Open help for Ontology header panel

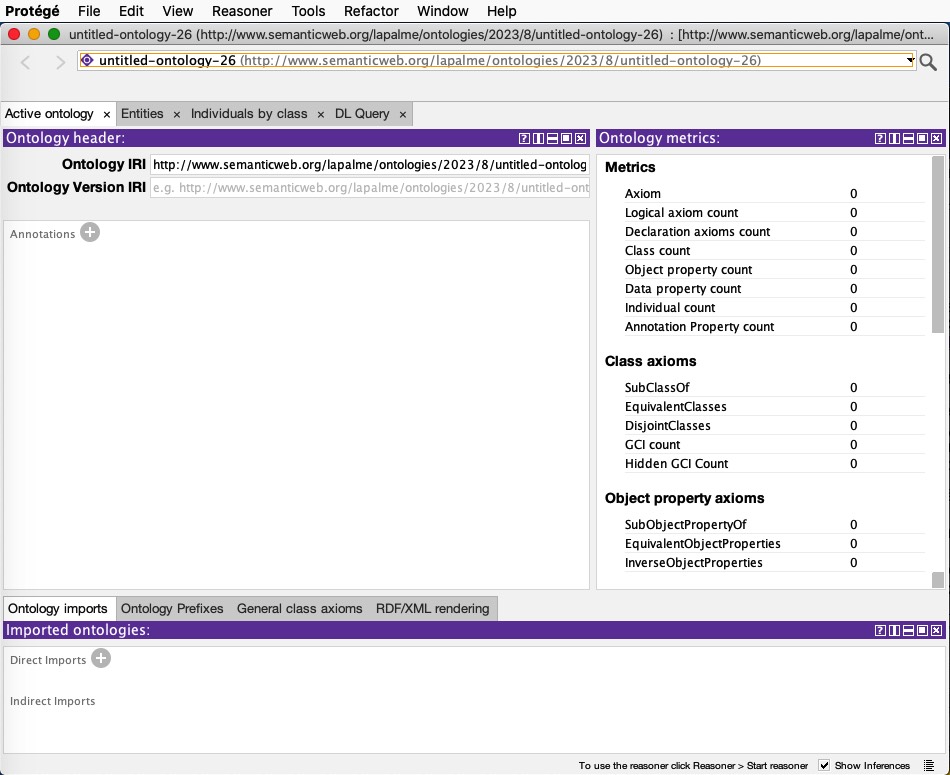(x=524, y=139)
